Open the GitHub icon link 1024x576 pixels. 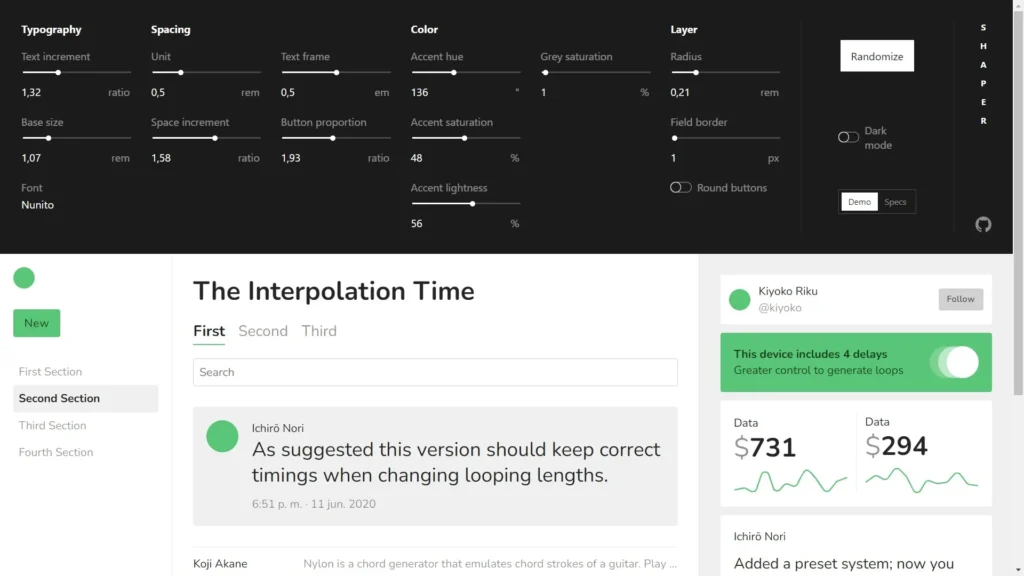(x=983, y=224)
